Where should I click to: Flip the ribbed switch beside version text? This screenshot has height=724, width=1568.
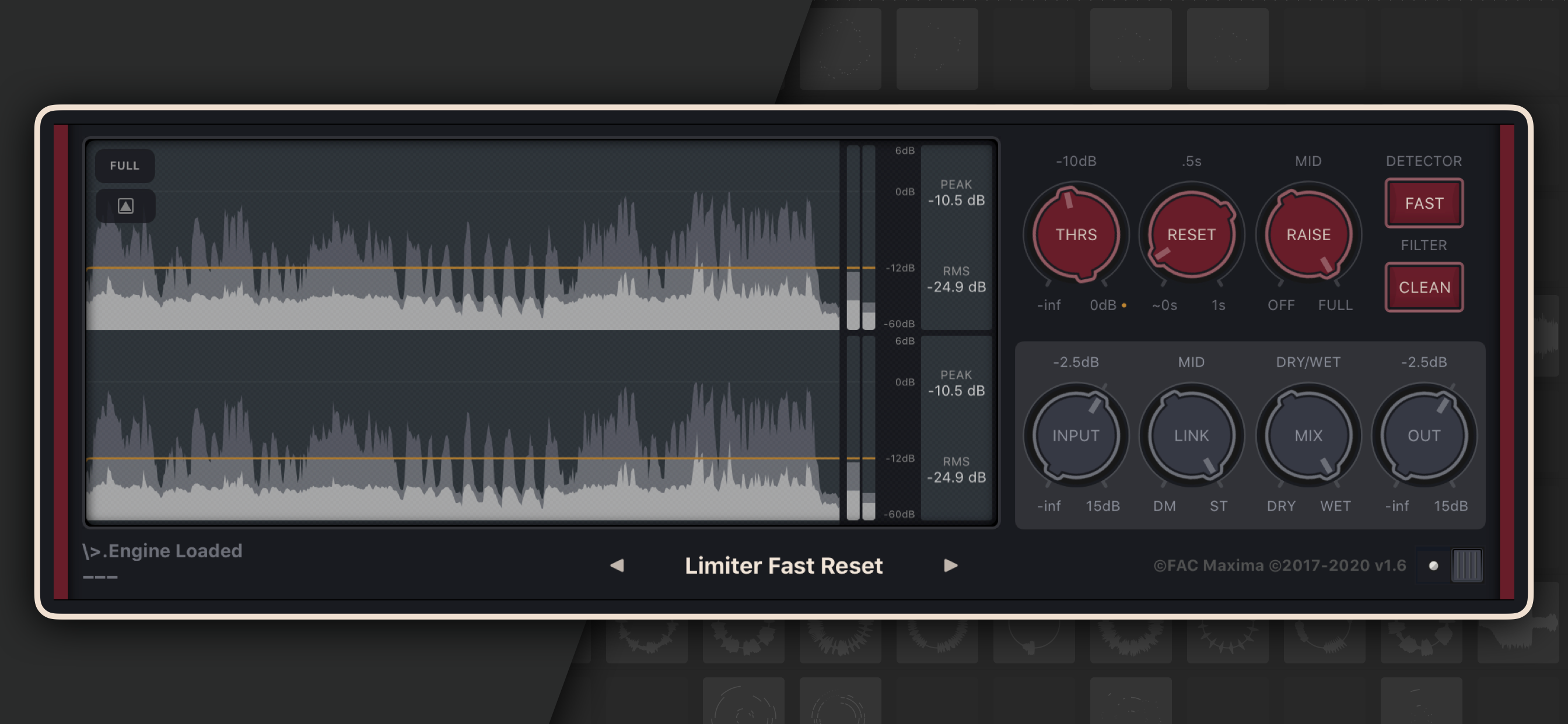pos(1466,565)
